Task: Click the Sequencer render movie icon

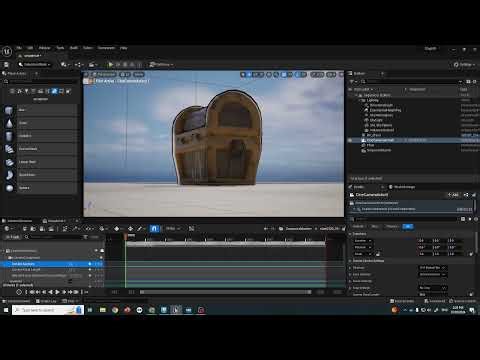Action: click(51, 229)
